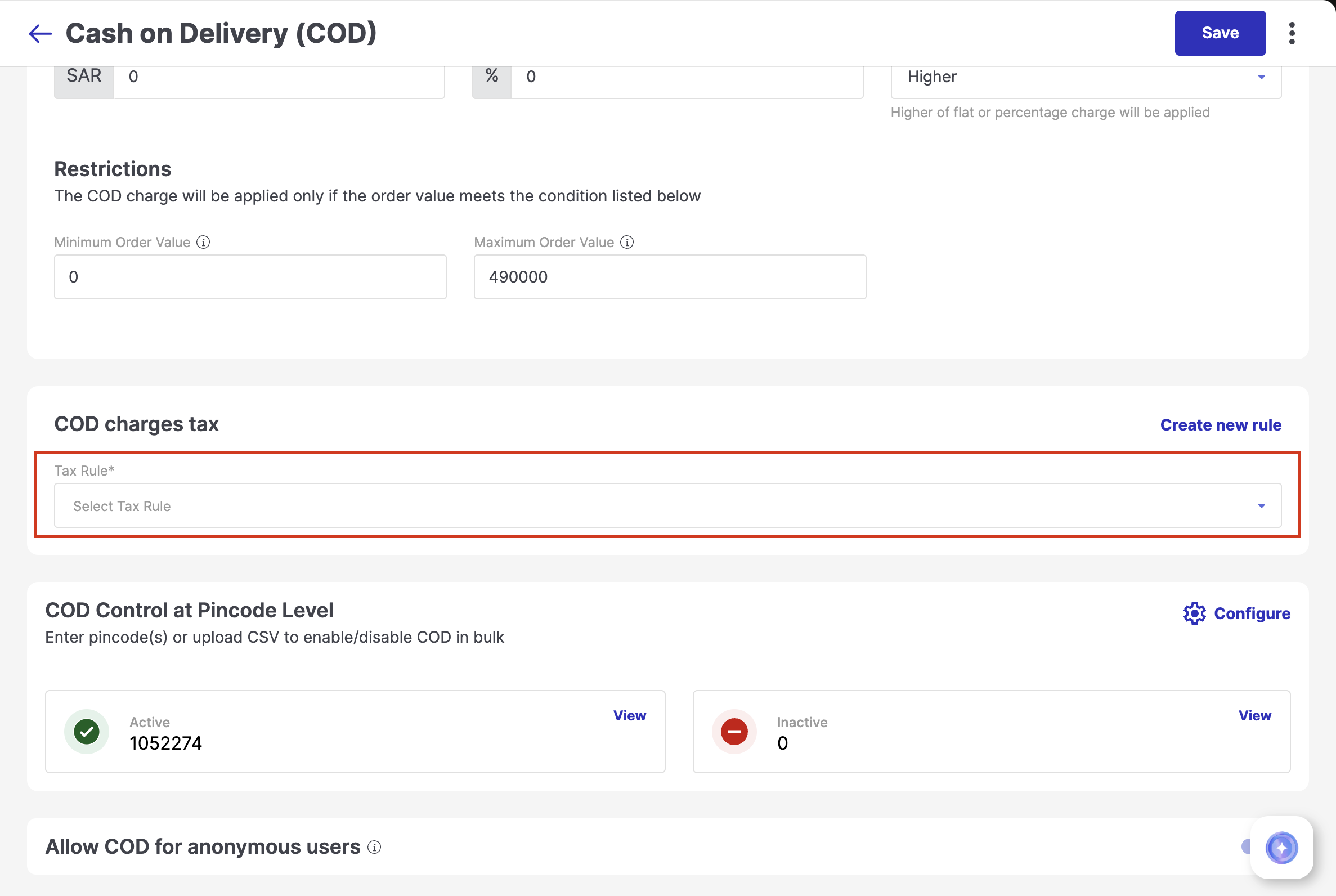Click the 'Restrictions' heading
The width and height of the screenshot is (1336, 896).
(x=113, y=169)
